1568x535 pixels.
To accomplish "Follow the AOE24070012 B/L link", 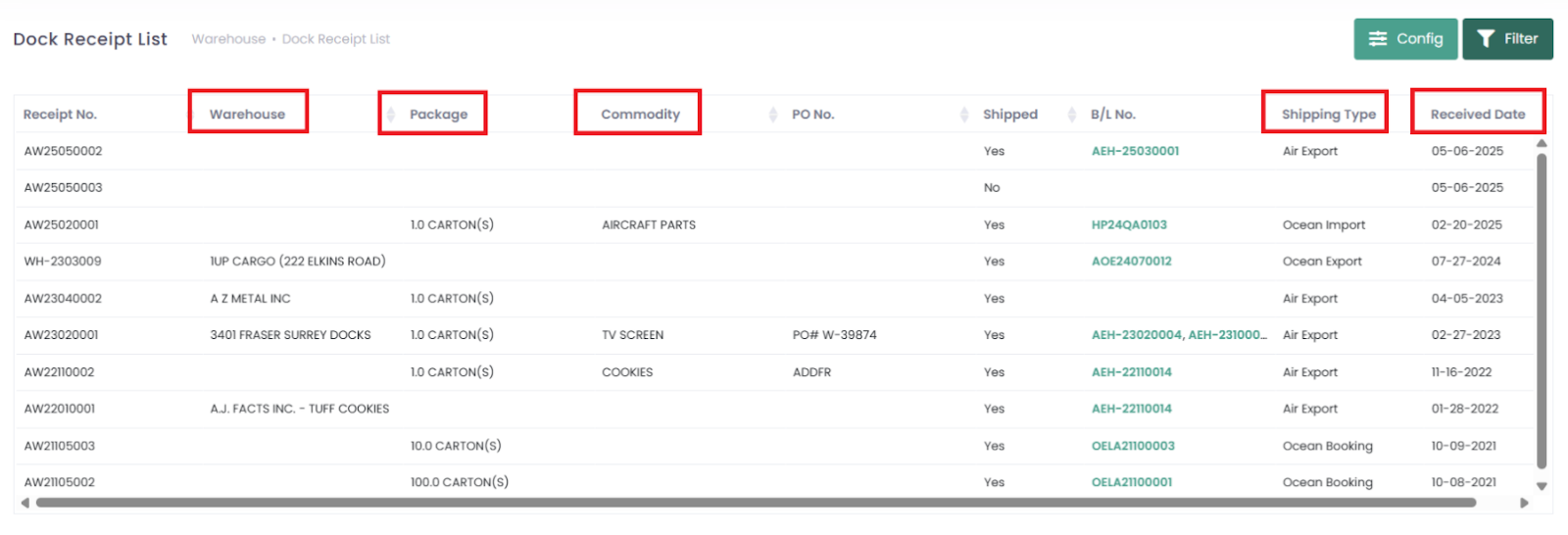I will pyautogui.click(x=1131, y=262).
